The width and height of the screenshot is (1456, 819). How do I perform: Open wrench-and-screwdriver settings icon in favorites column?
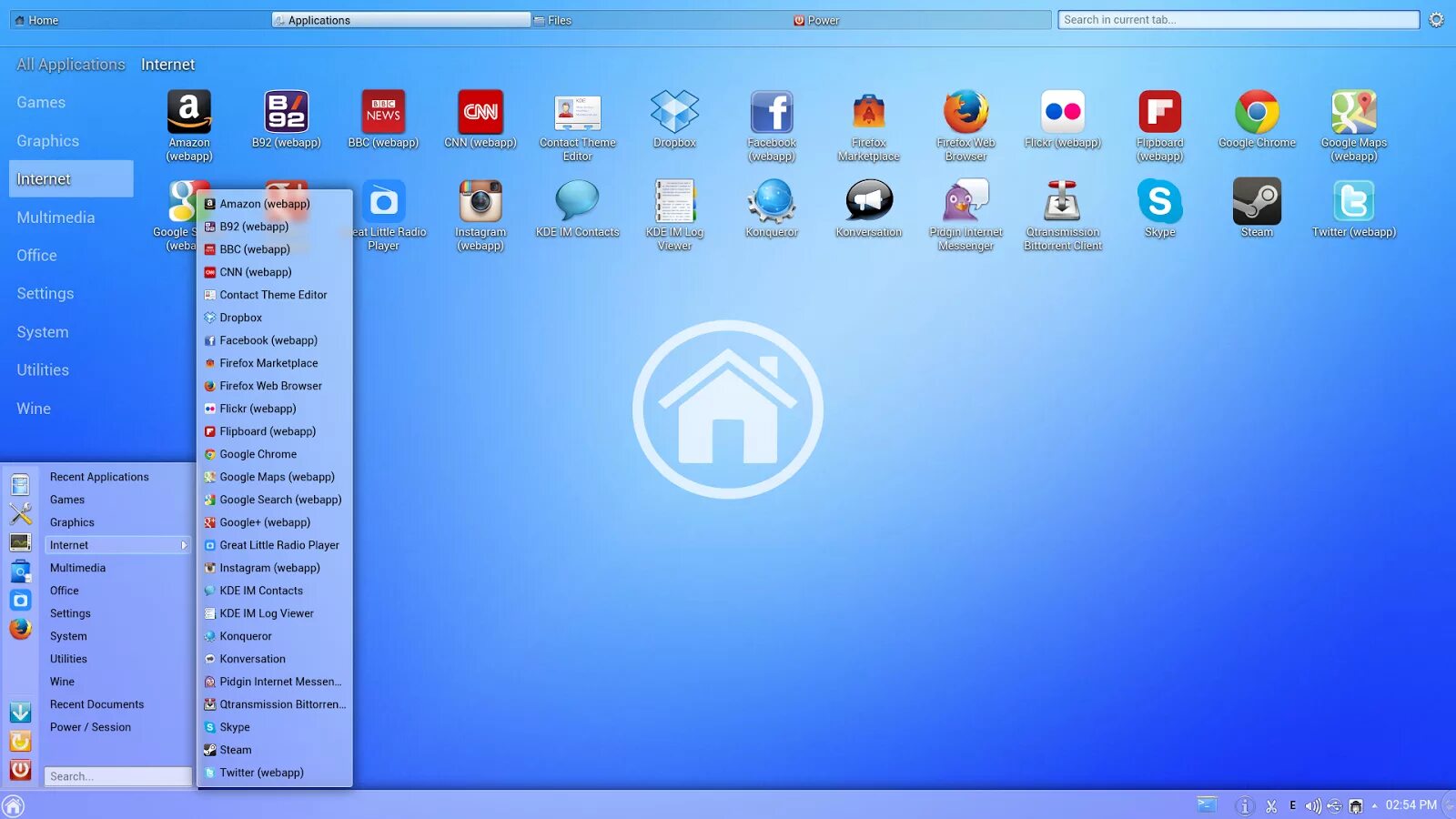(x=20, y=513)
